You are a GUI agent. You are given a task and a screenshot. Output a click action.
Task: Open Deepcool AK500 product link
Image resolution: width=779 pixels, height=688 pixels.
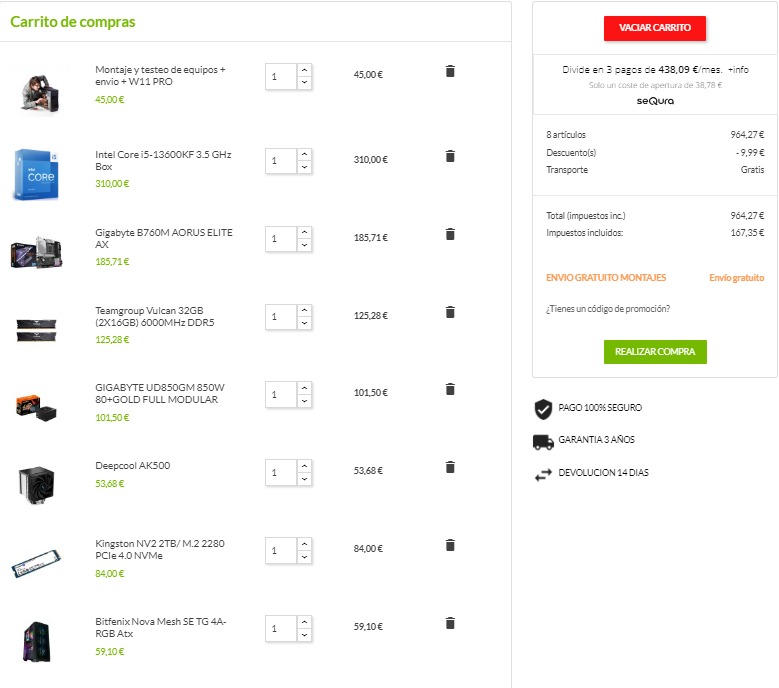(x=133, y=465)
